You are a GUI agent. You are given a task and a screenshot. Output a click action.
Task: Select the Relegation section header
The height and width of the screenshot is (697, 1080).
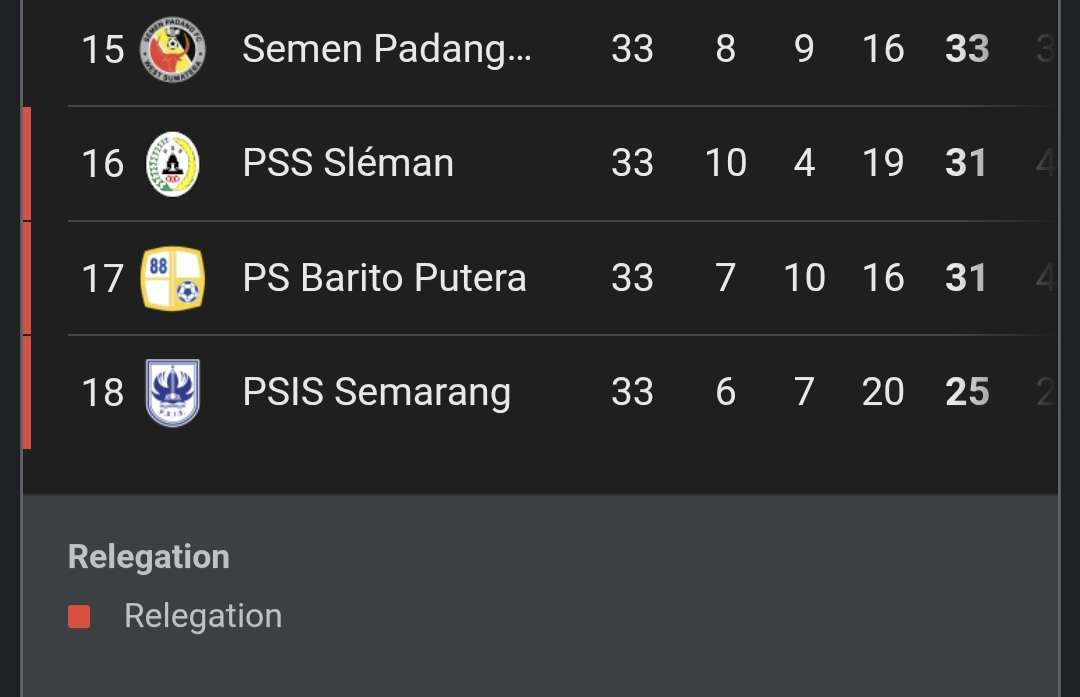pyautogui.click(x=148, y=556)
